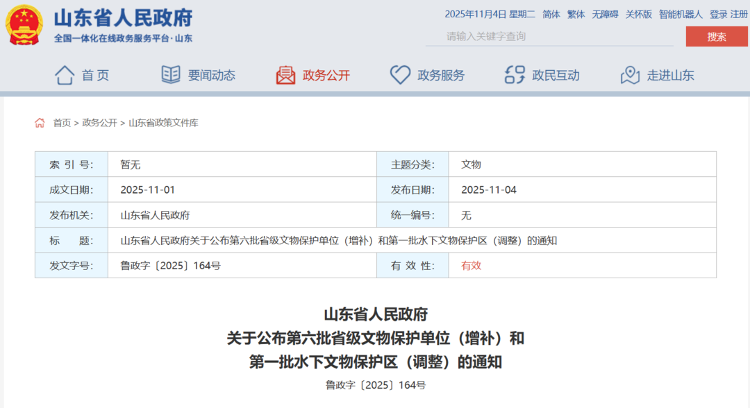Image resolution: width=750 pixels, height=408 pixels.
Task: Click the heading line 第一批水下文物保护区（调整）的通知
Action: 375,362
